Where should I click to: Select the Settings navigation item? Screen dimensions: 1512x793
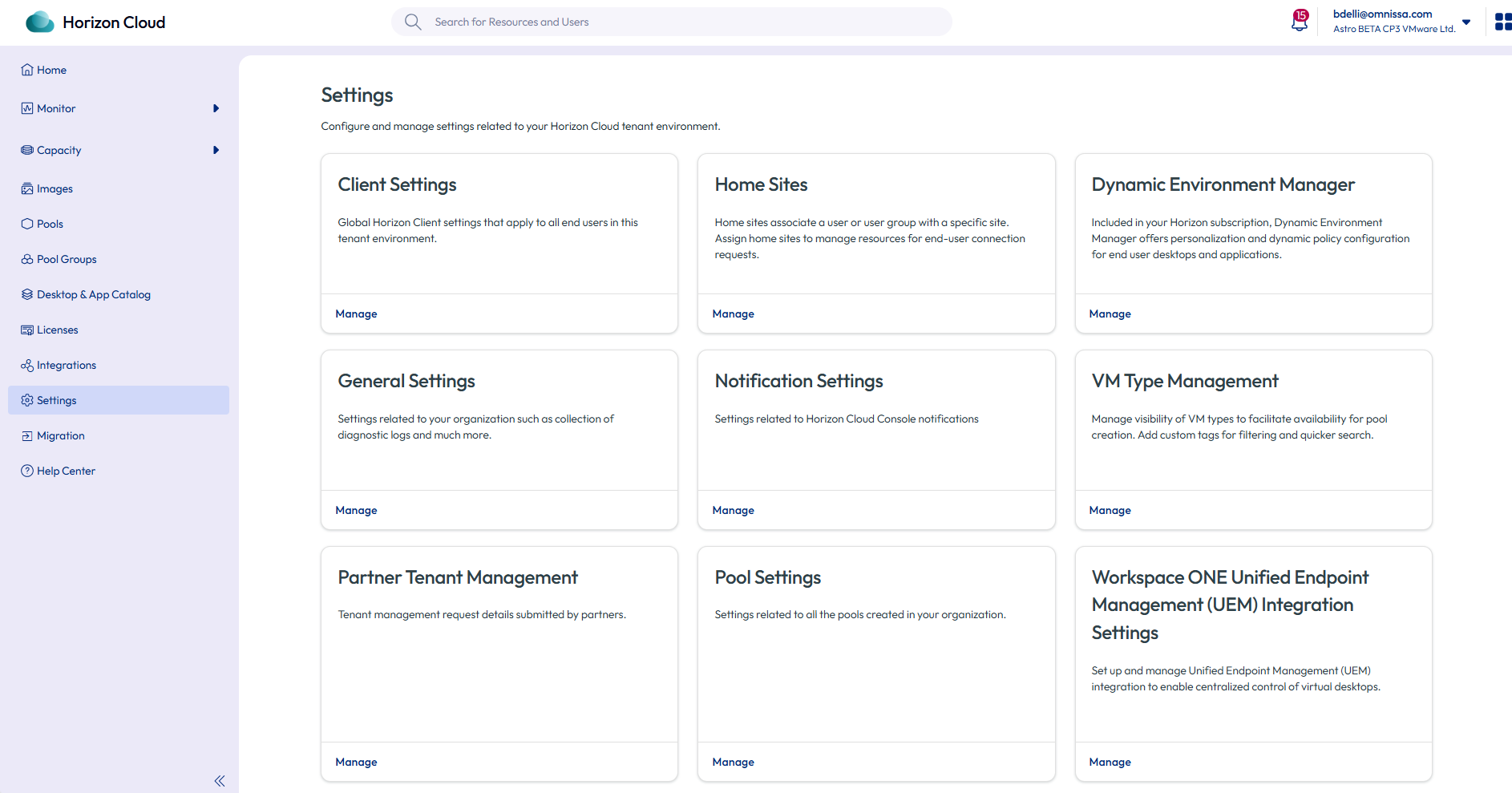pos(119,400)
